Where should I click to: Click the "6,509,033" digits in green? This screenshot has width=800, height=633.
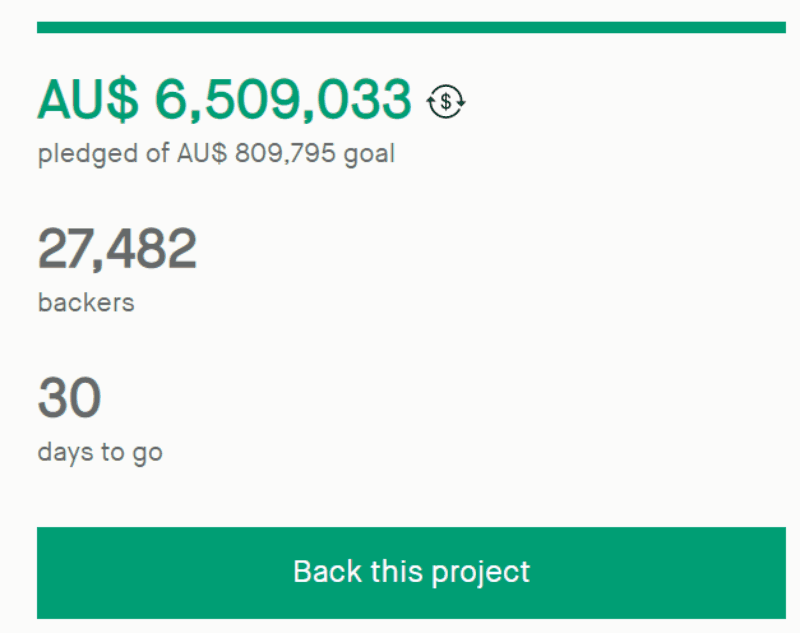283,99
